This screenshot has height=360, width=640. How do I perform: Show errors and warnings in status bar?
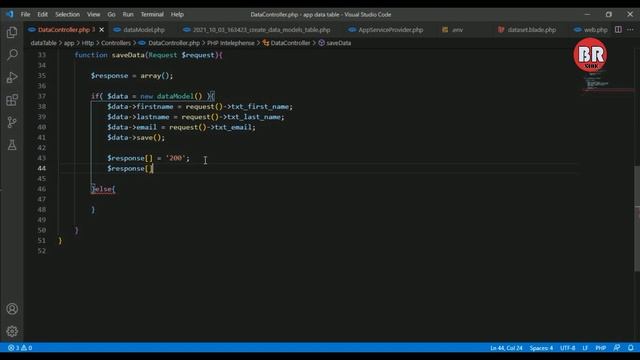(x=20, y=348)
